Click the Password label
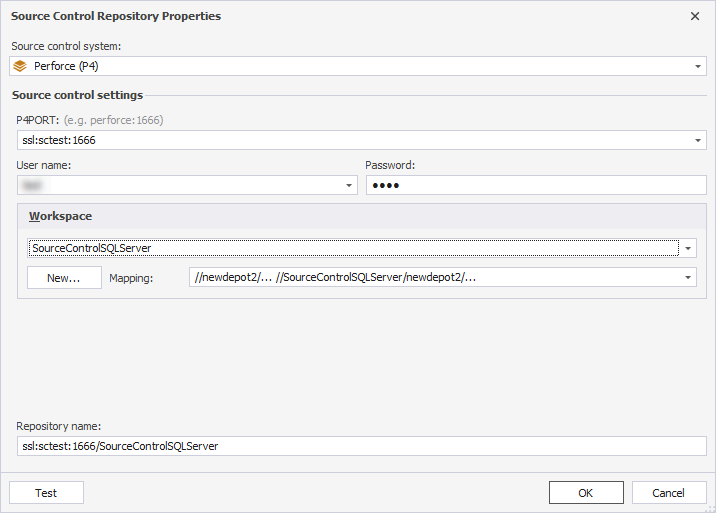Viewport: 716px width, 513px height. [390, 165]
